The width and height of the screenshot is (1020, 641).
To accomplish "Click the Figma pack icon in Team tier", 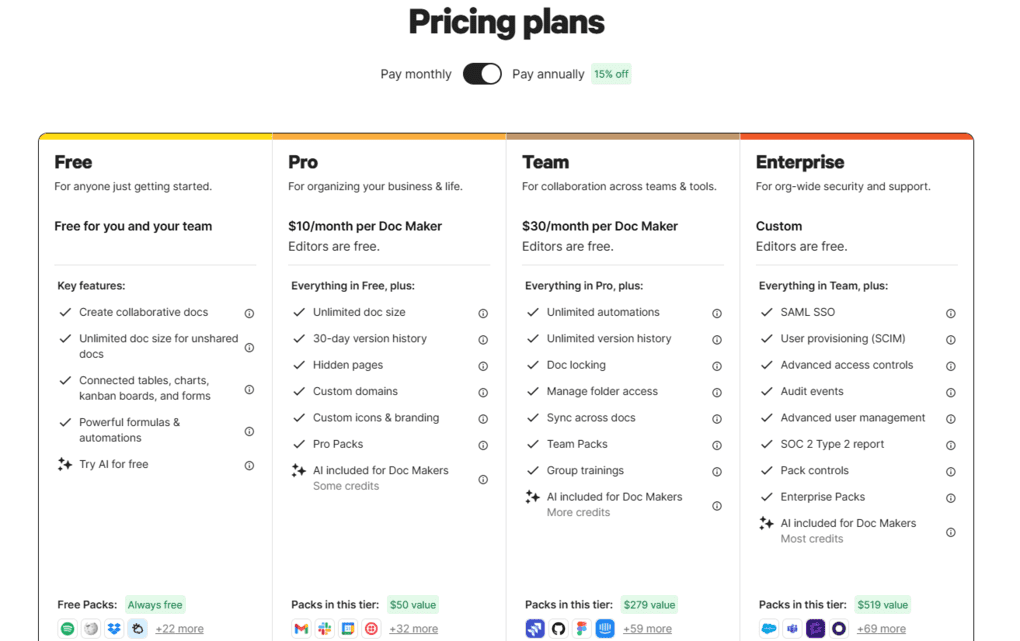I will (x=582, y=628).
